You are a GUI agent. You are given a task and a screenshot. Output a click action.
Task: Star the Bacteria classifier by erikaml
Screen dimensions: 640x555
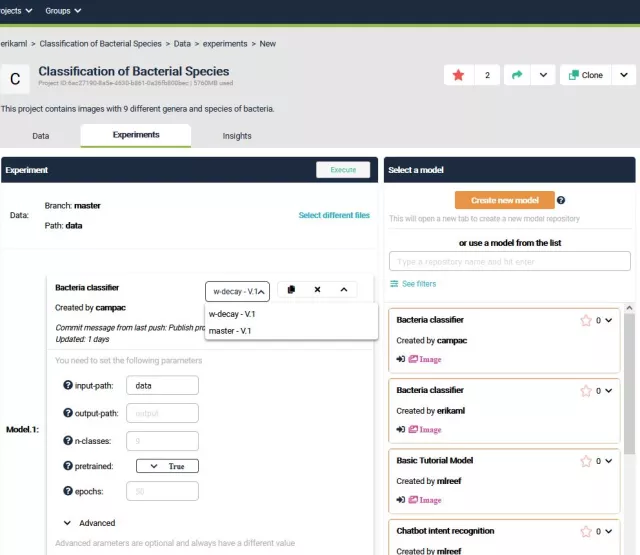click(587, 391)
